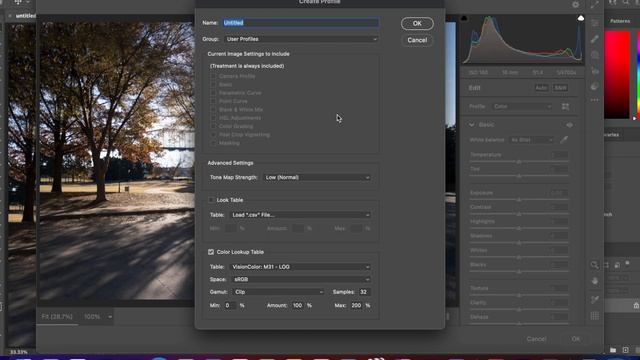Toggle the color sampler overlay tool
The image size is (640, 360).
595,300
